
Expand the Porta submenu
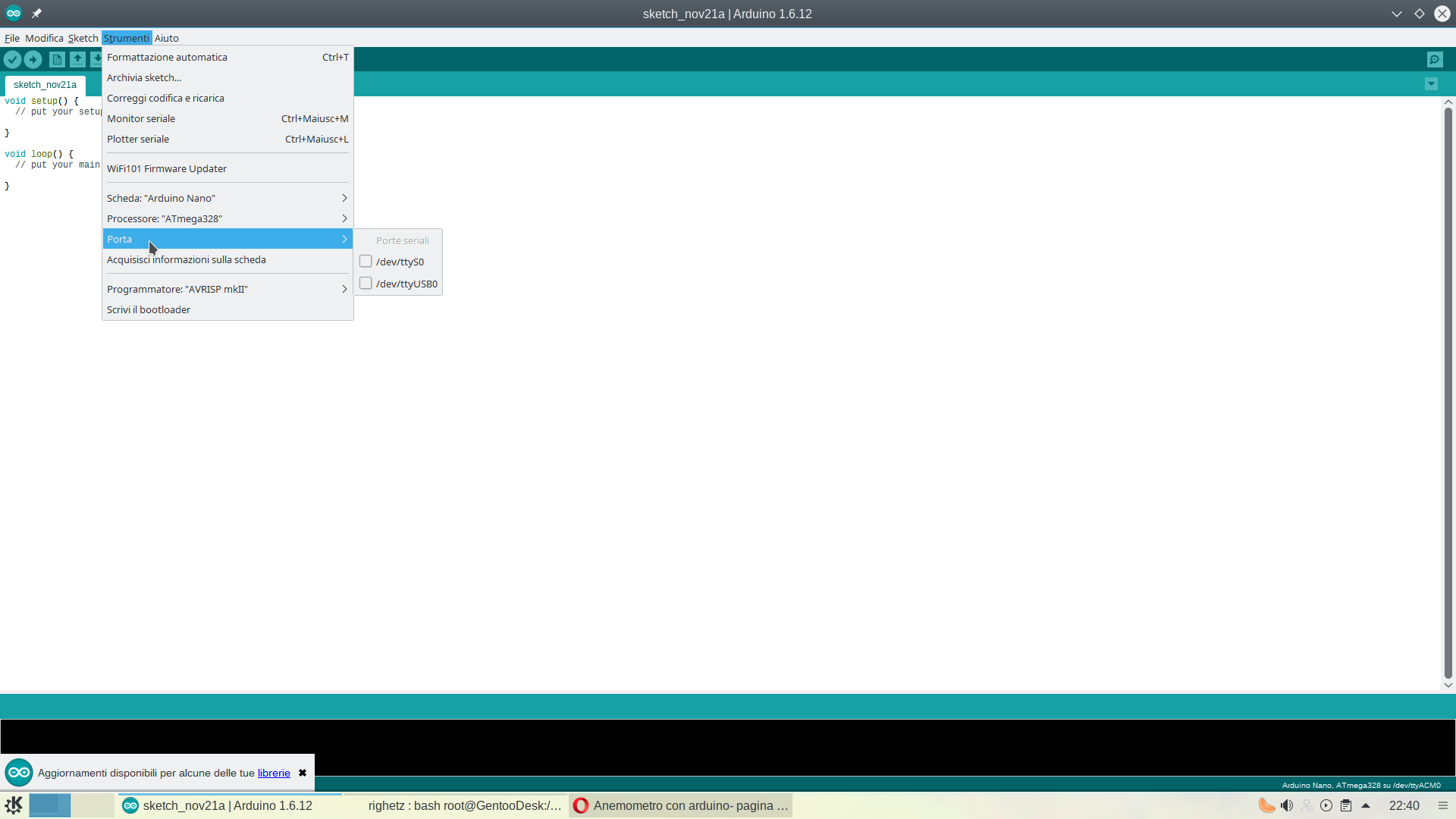pos(227,239)
